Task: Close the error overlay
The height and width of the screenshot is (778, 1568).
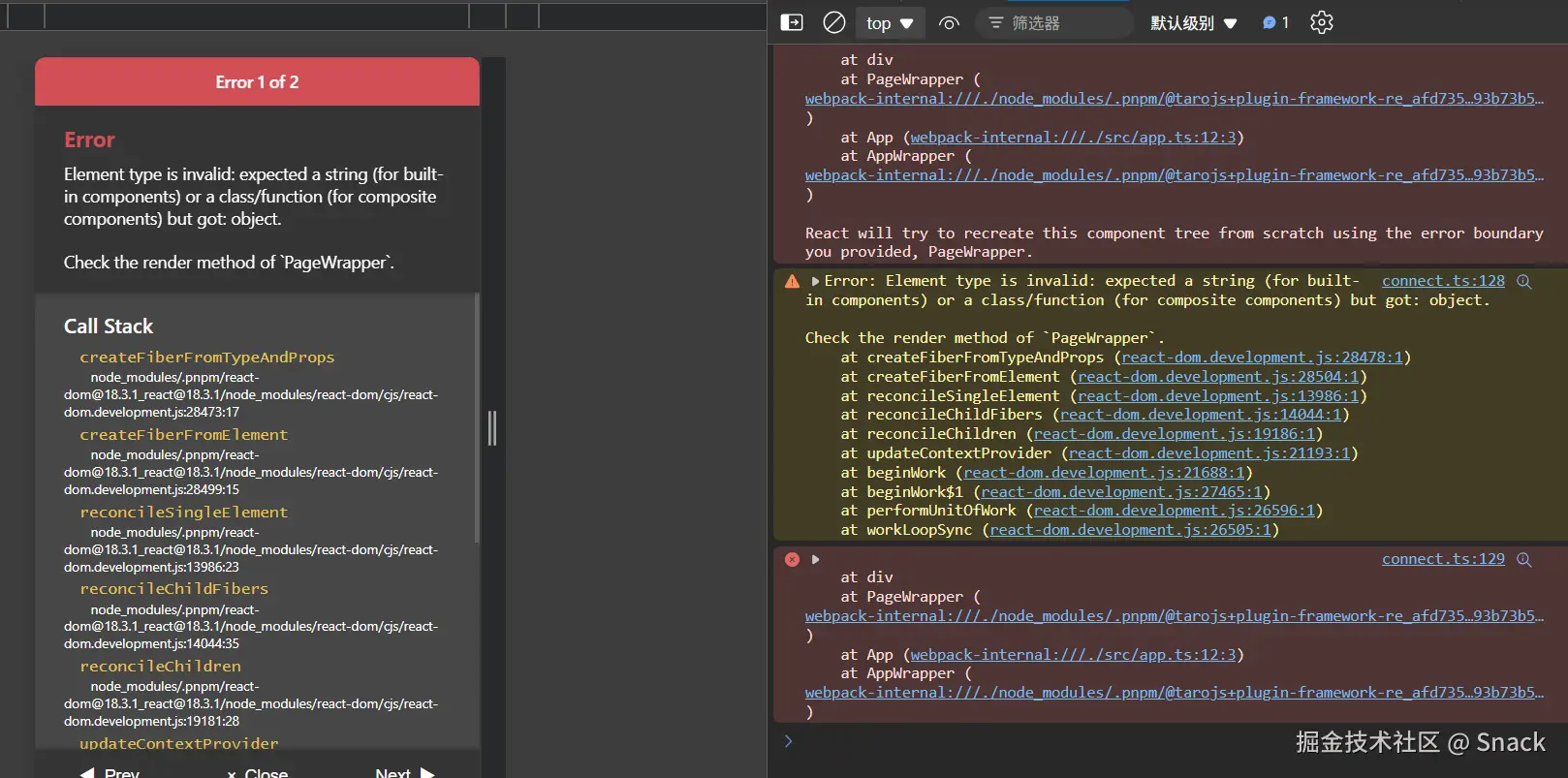Action: tap(257, 771)
